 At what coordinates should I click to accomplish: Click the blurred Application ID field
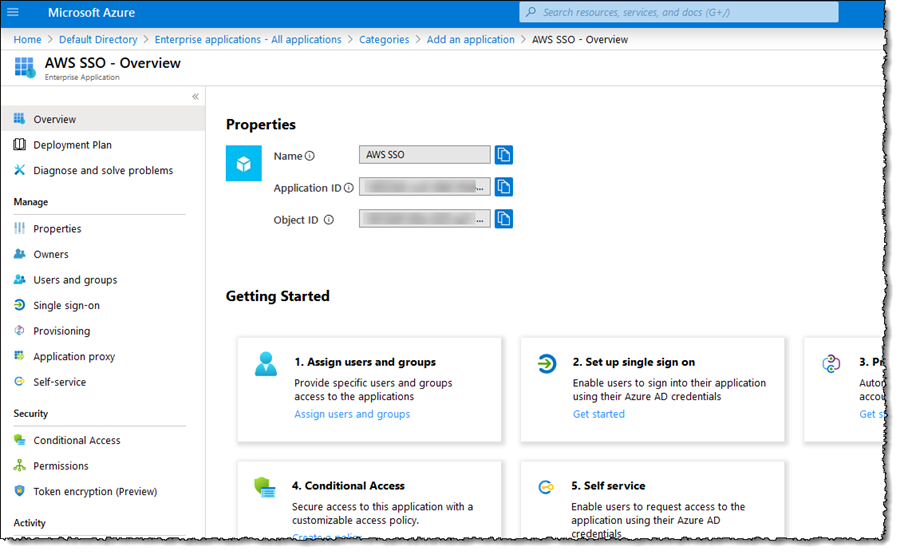(425, 187)
